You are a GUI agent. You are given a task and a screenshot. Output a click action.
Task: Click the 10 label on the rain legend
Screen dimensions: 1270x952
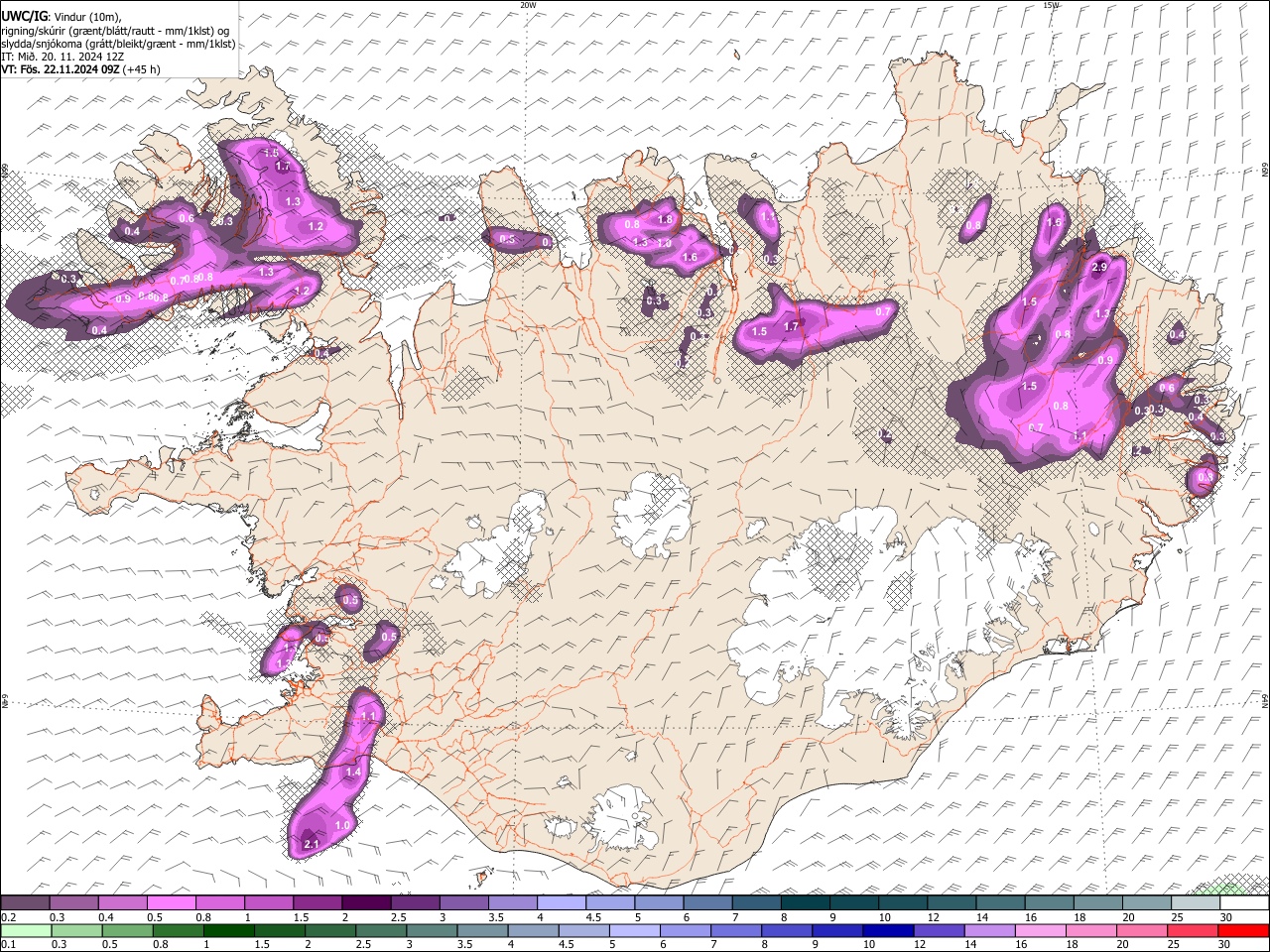click(868, 944)
